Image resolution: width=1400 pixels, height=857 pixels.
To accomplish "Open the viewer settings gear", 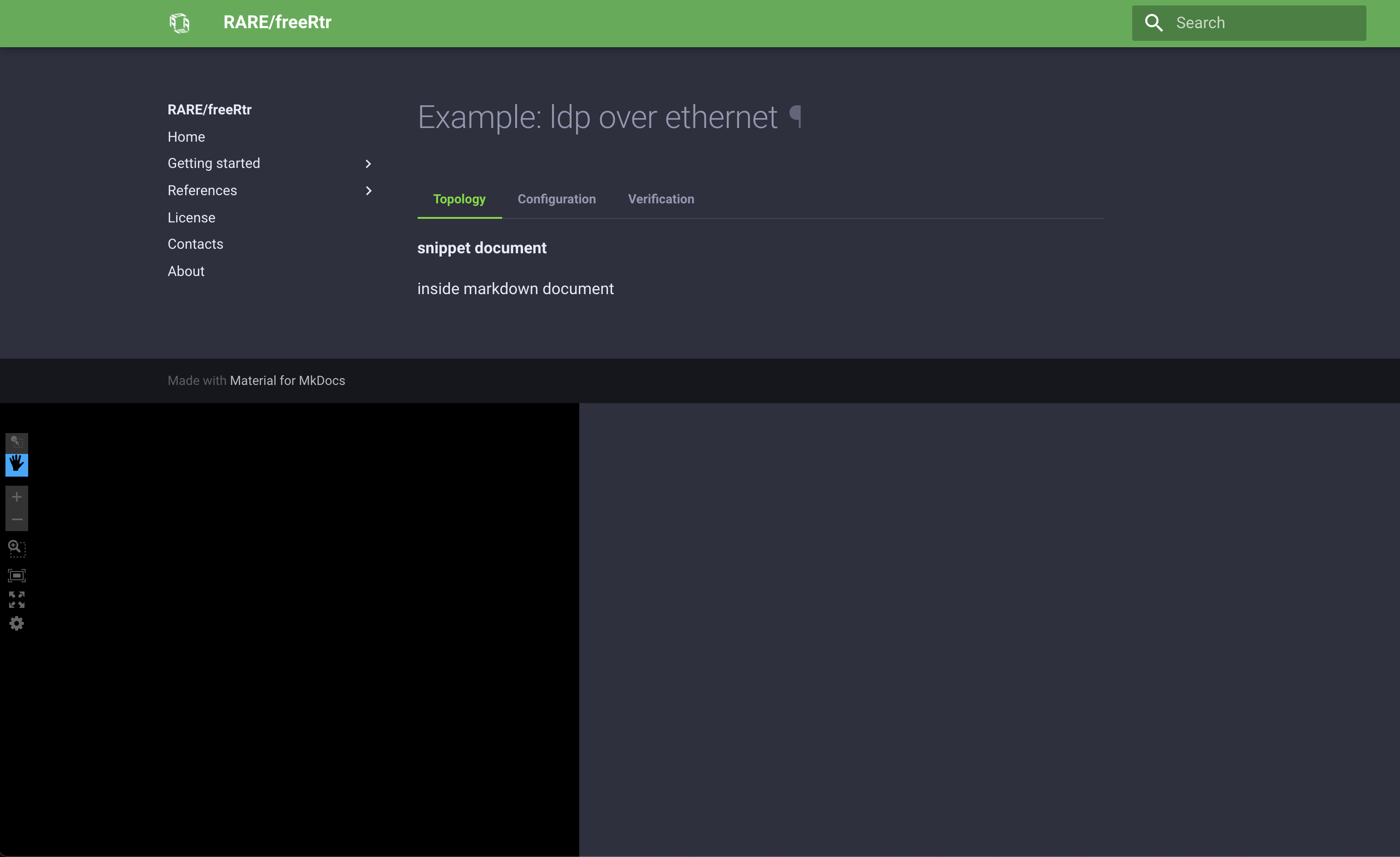I will coord(16,623).
